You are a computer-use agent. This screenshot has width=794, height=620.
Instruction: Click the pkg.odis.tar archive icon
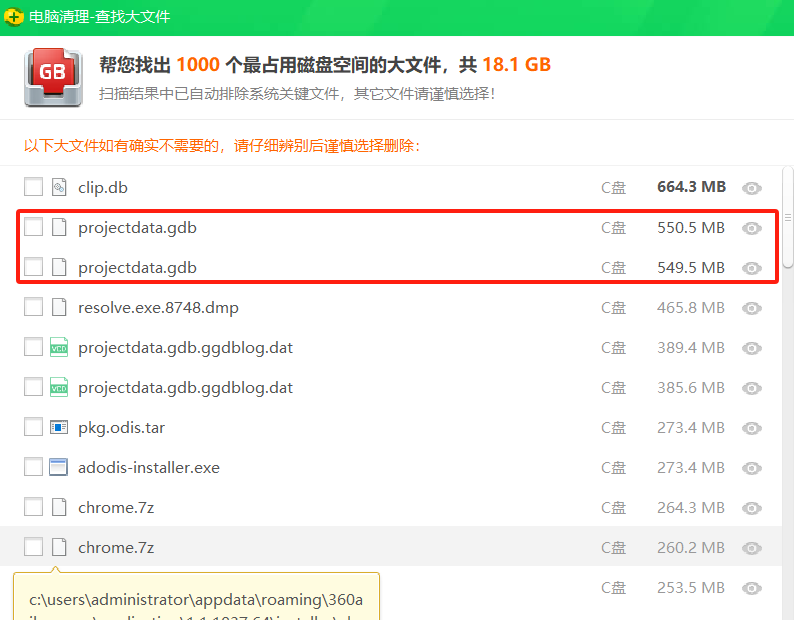point(59,428)
